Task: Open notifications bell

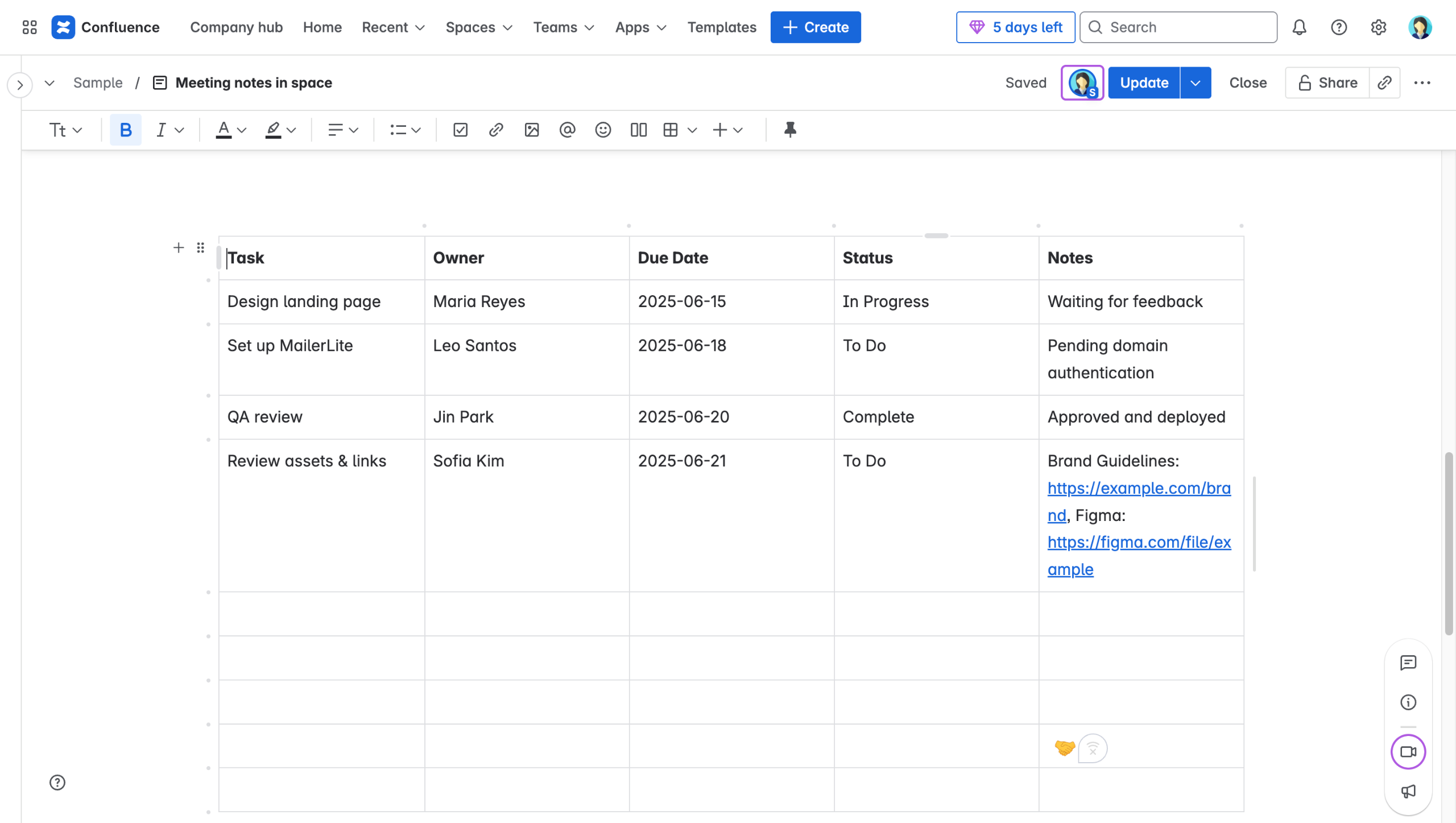Action: point(1299,27)
